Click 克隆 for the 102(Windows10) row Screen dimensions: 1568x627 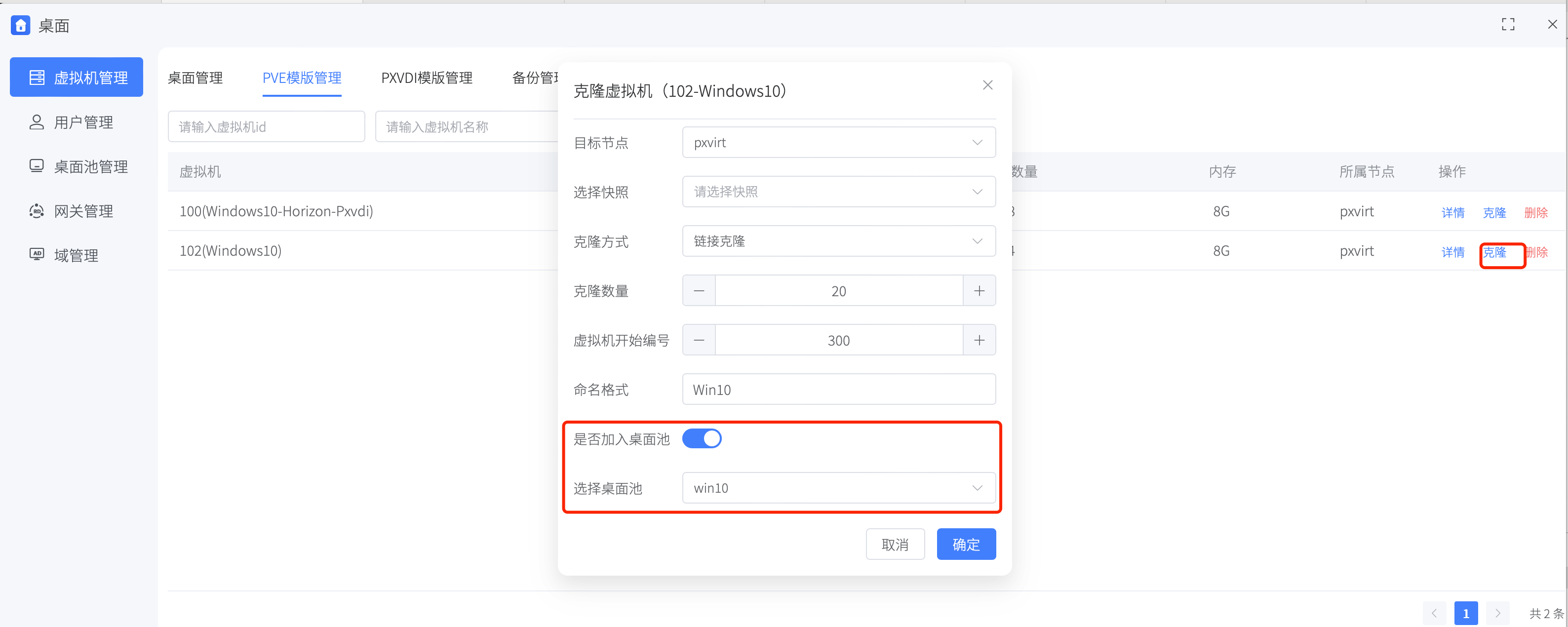1494,252
